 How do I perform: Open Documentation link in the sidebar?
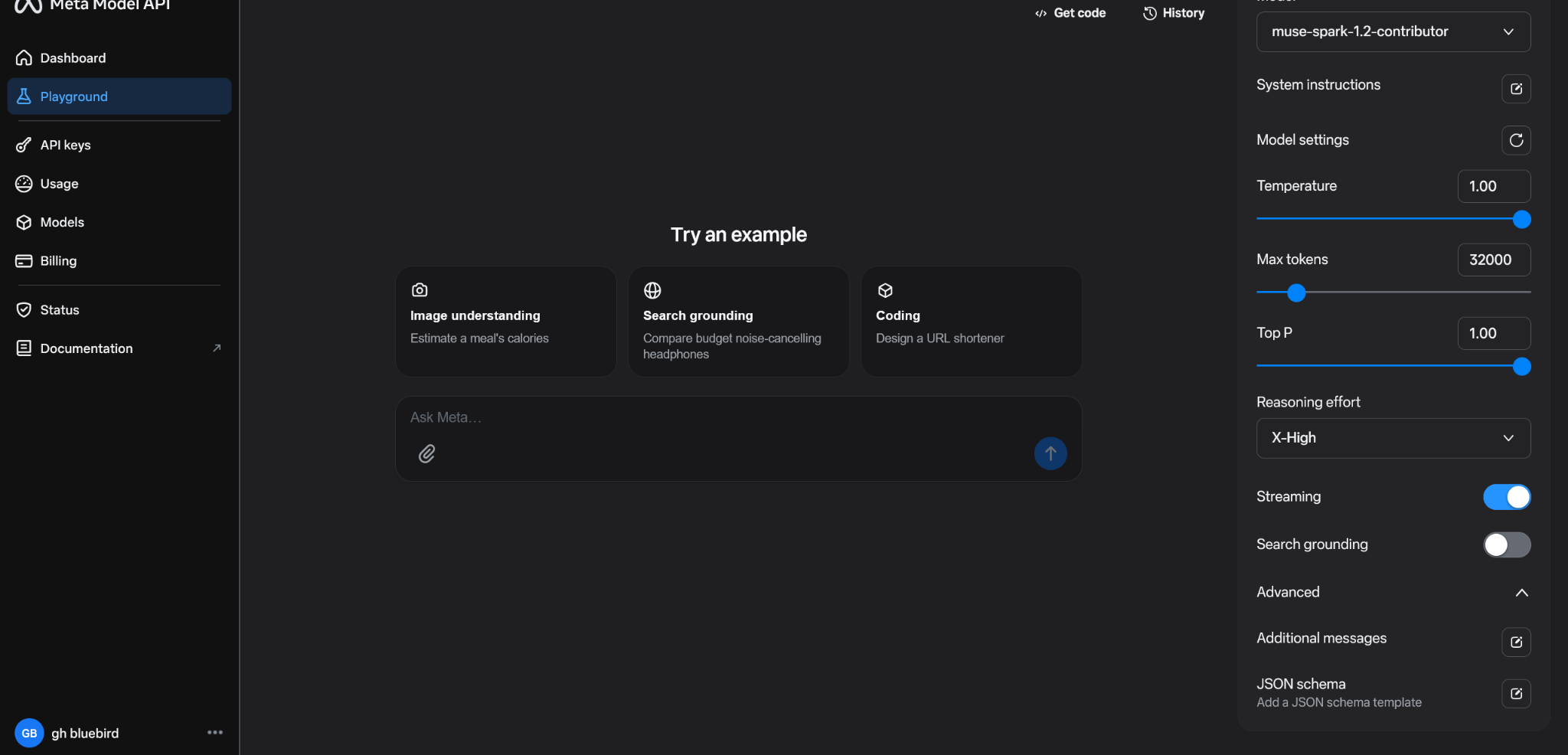[x=119, y=348]
